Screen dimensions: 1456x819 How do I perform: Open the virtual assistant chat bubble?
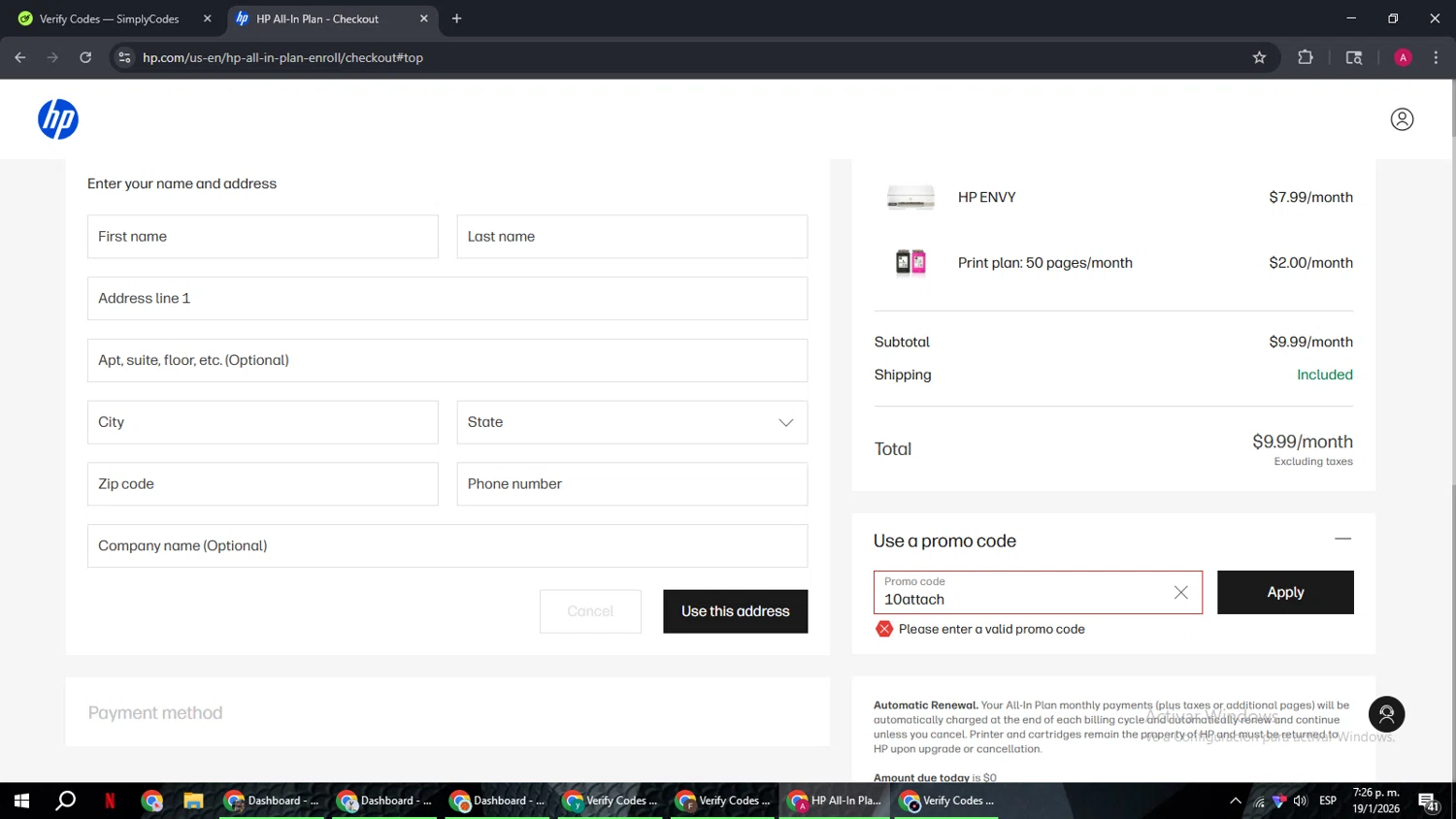[1387, 714]
